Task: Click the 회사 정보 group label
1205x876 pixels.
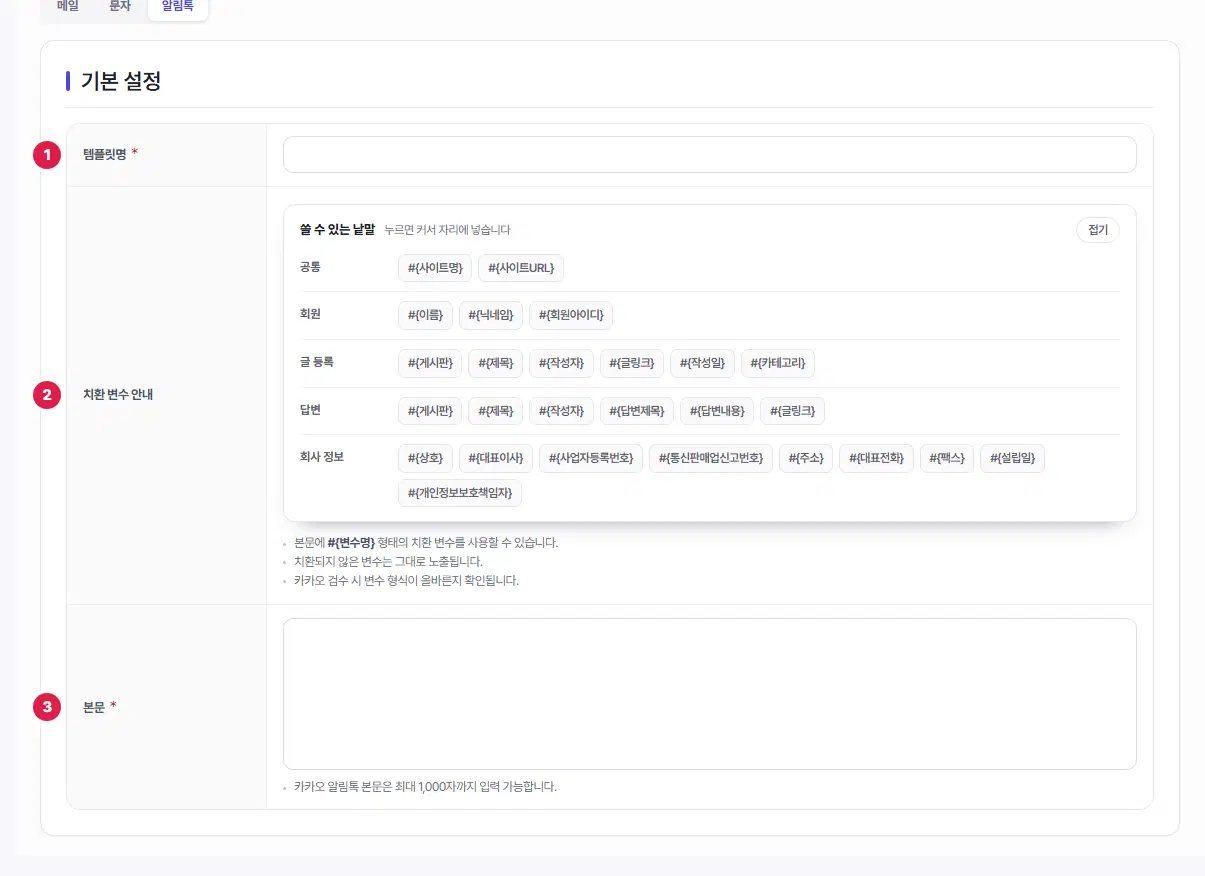Action: [x=322, y=457]
